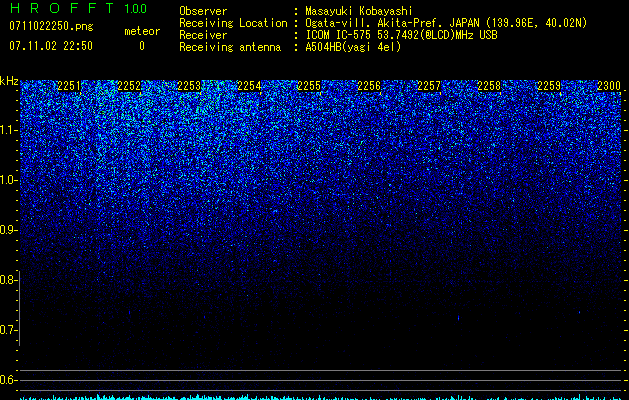This screenshot has height=400, width=629.
Task: Click the 2253 time marker
Action: [x=189, y=86]
